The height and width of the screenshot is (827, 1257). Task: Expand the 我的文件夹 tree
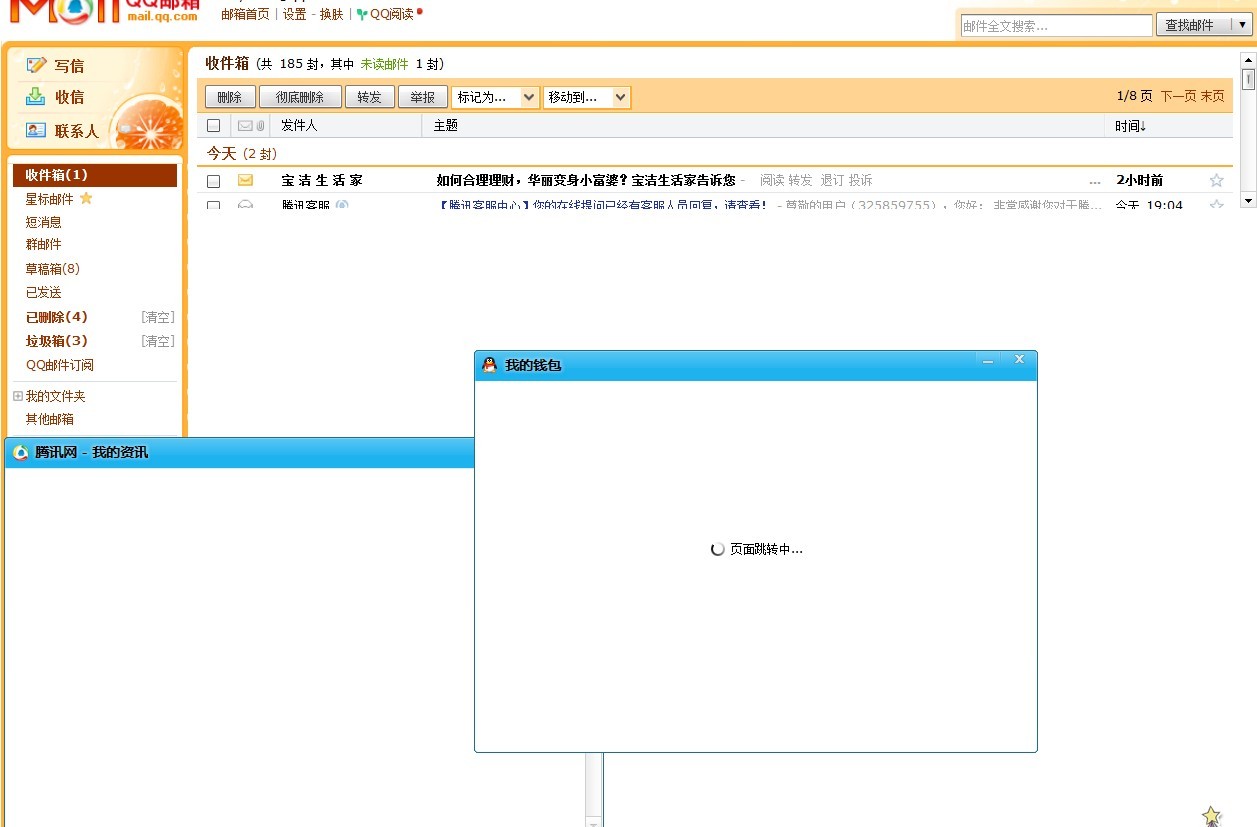pos(17,396)
